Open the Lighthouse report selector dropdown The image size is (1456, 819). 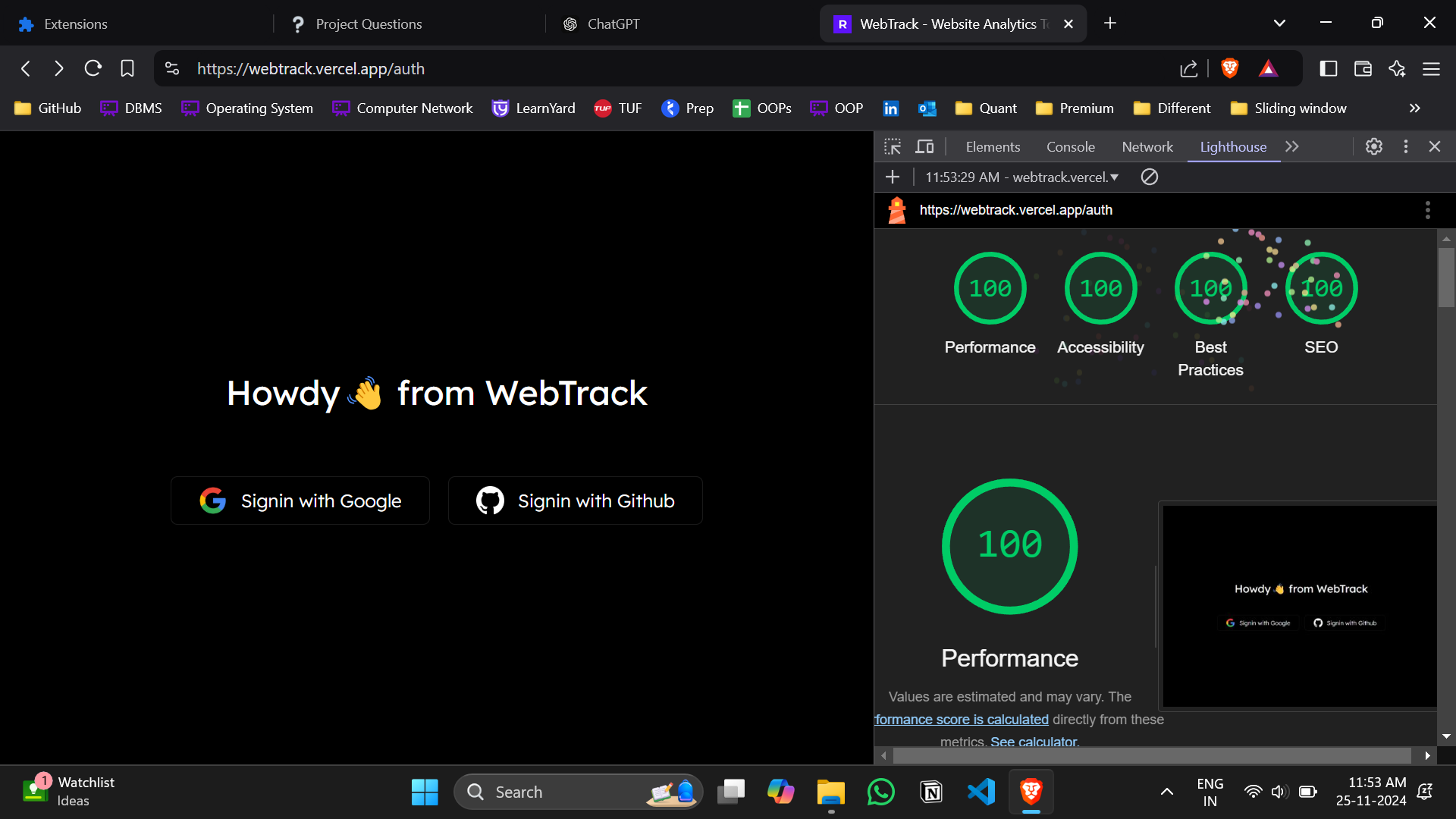point(1021,177)
